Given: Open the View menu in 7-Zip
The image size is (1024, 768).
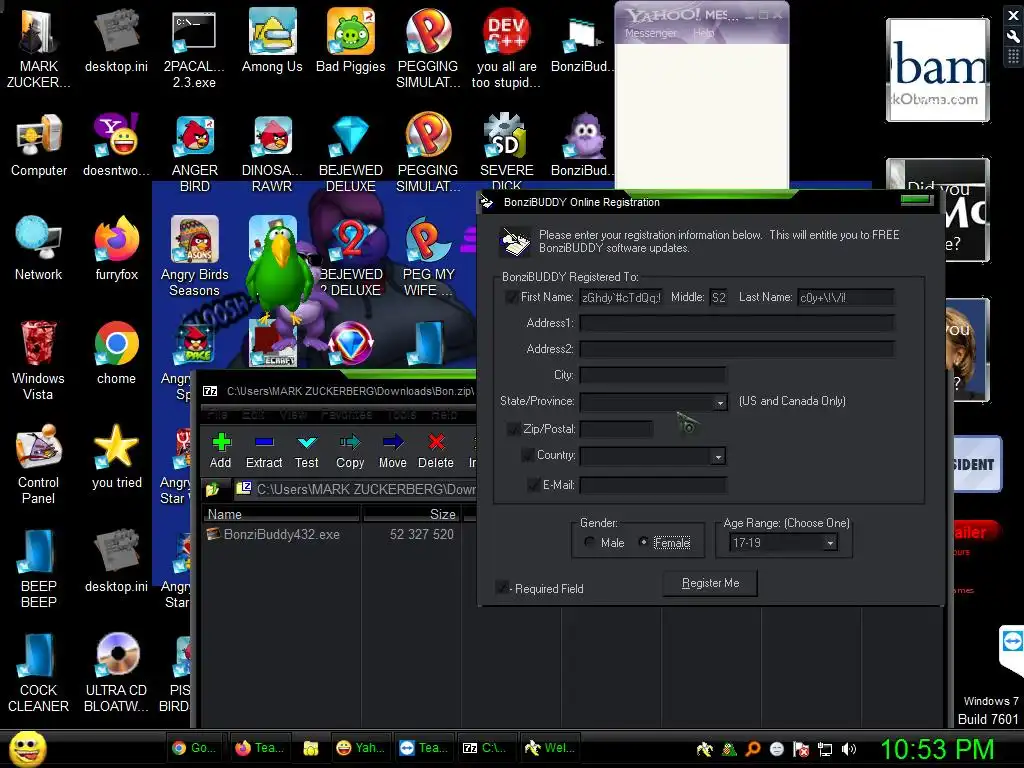Looking at the screenshot, I should (x=293, y=415).
